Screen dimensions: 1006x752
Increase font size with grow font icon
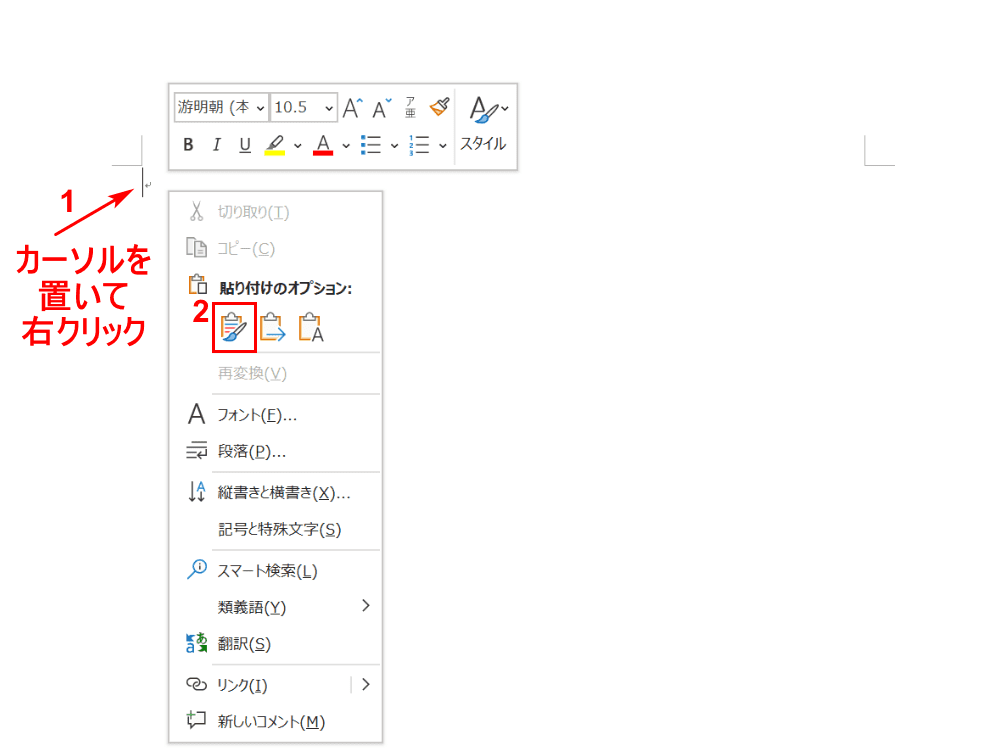tap(352, 108)
